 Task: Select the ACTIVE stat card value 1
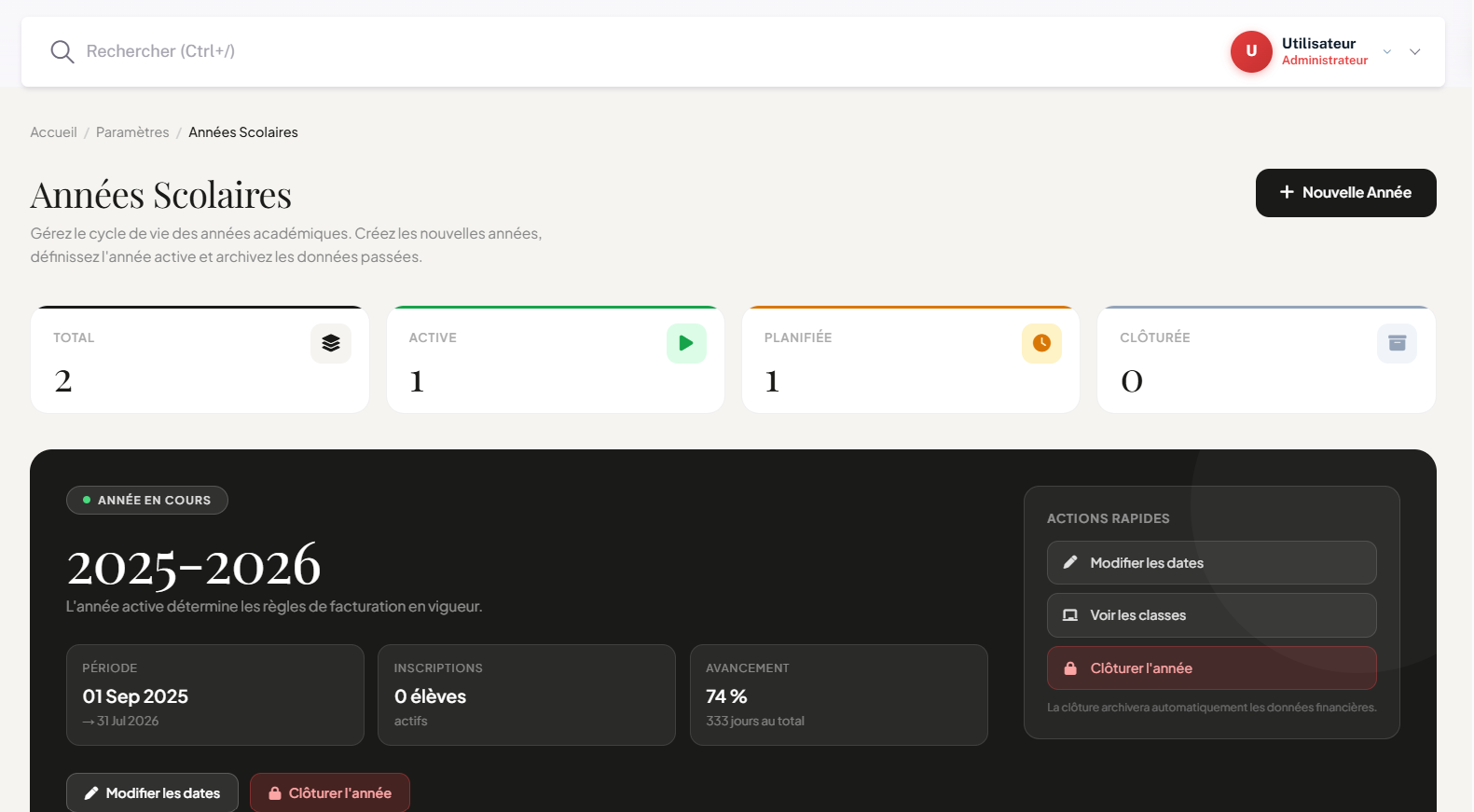(417, 381)
